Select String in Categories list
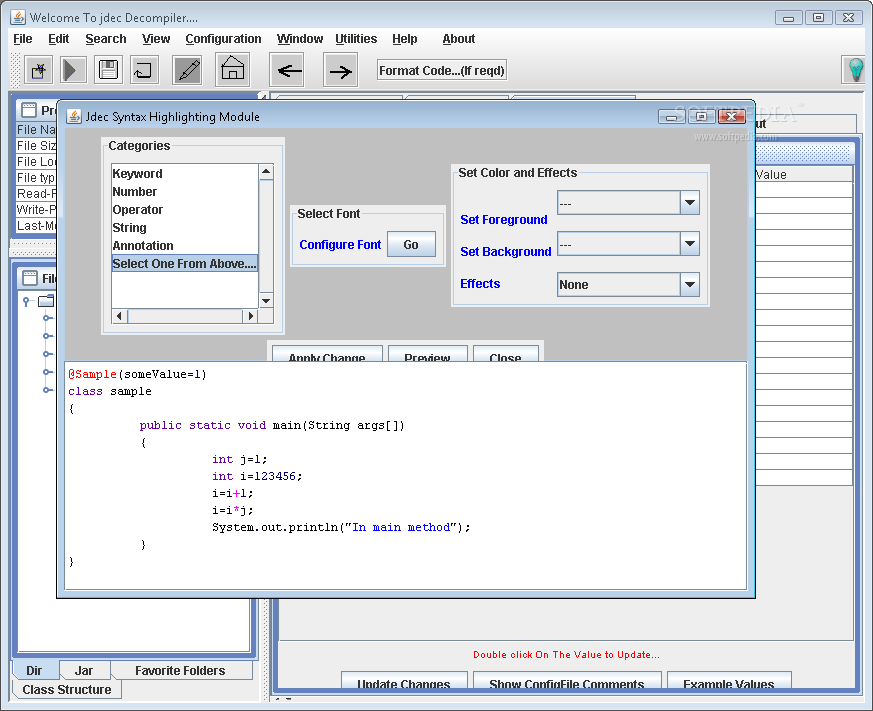Viewport: 873px width, 711px height. click(184, 227)
